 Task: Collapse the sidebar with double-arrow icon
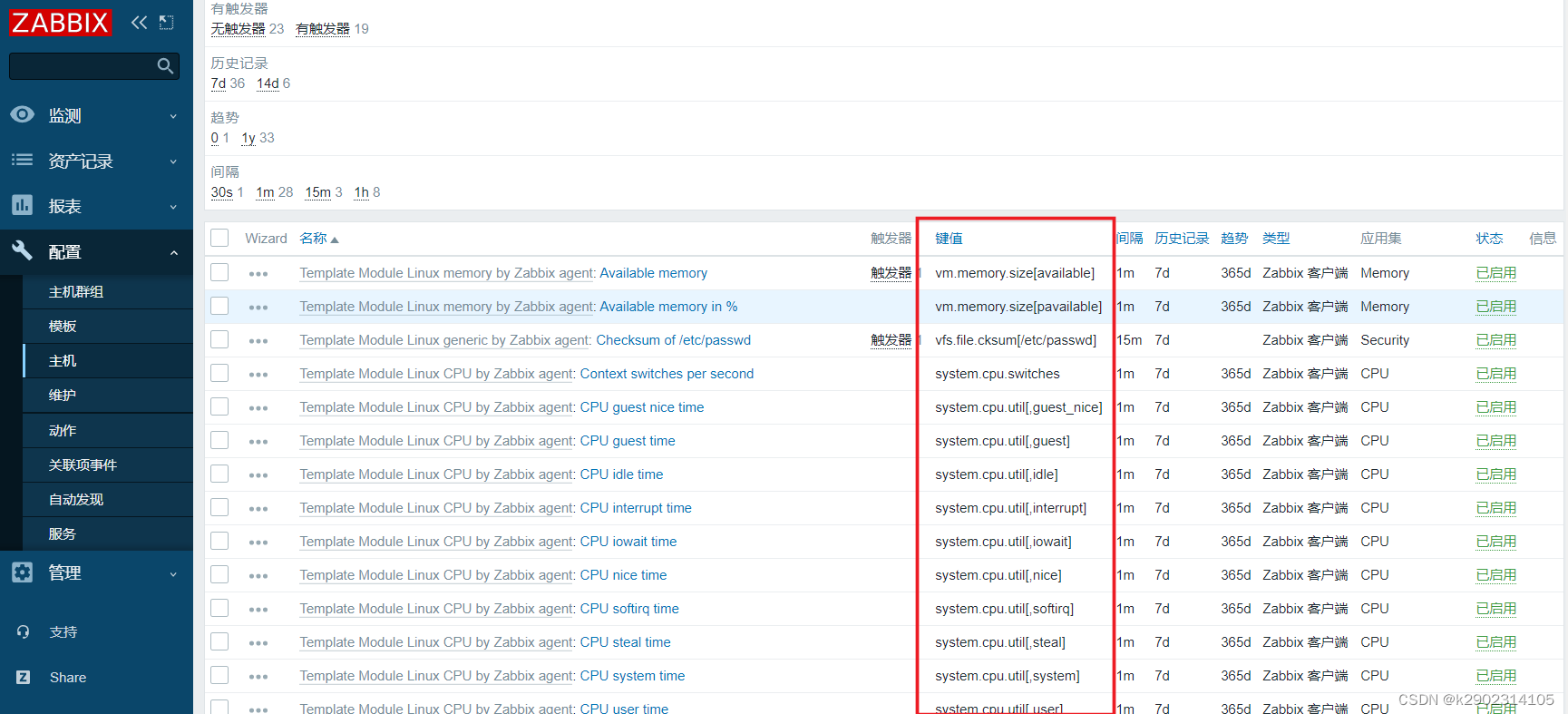(139, 23)
